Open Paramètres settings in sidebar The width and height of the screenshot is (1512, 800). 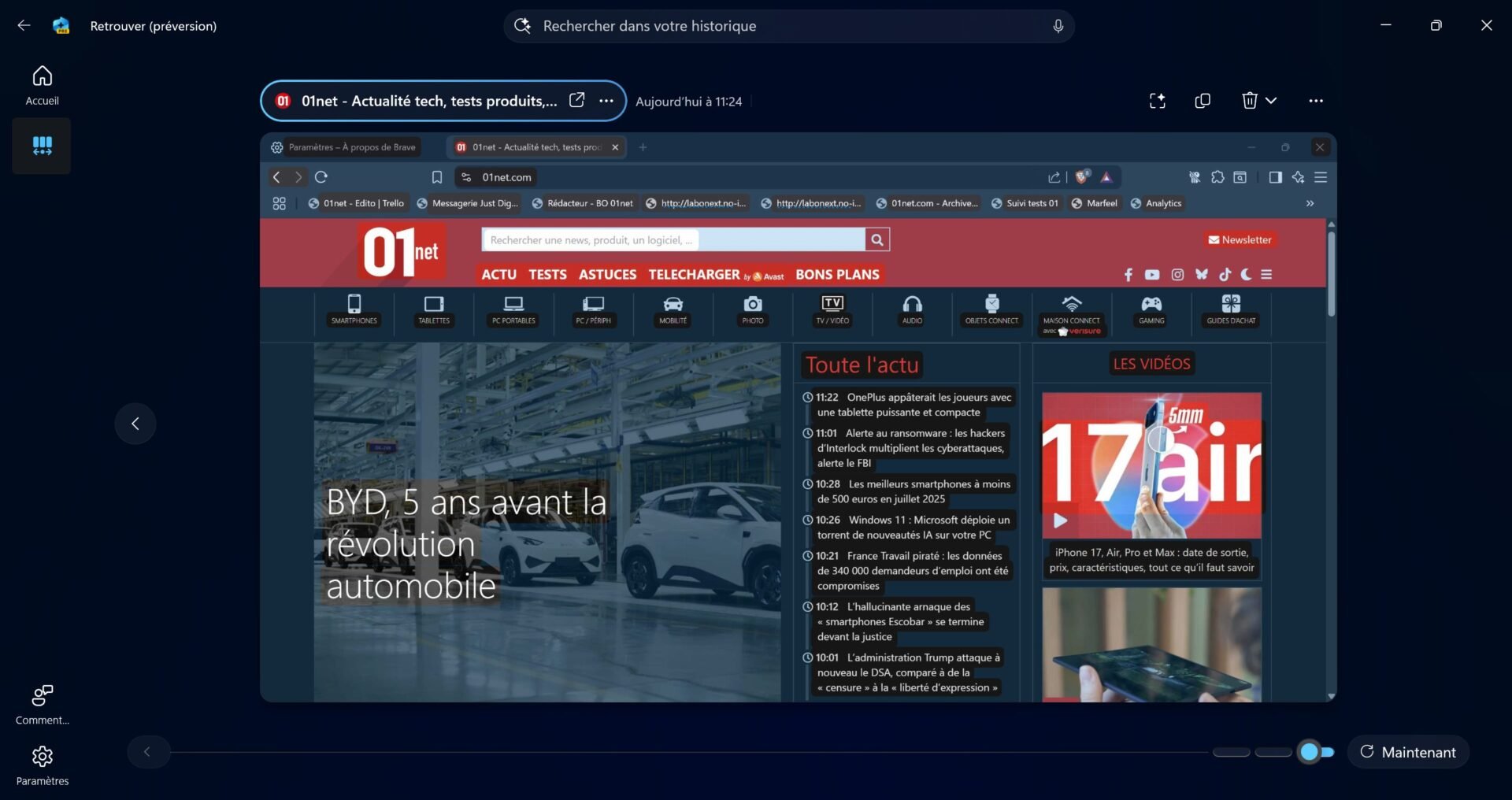[x=42, y=765]
